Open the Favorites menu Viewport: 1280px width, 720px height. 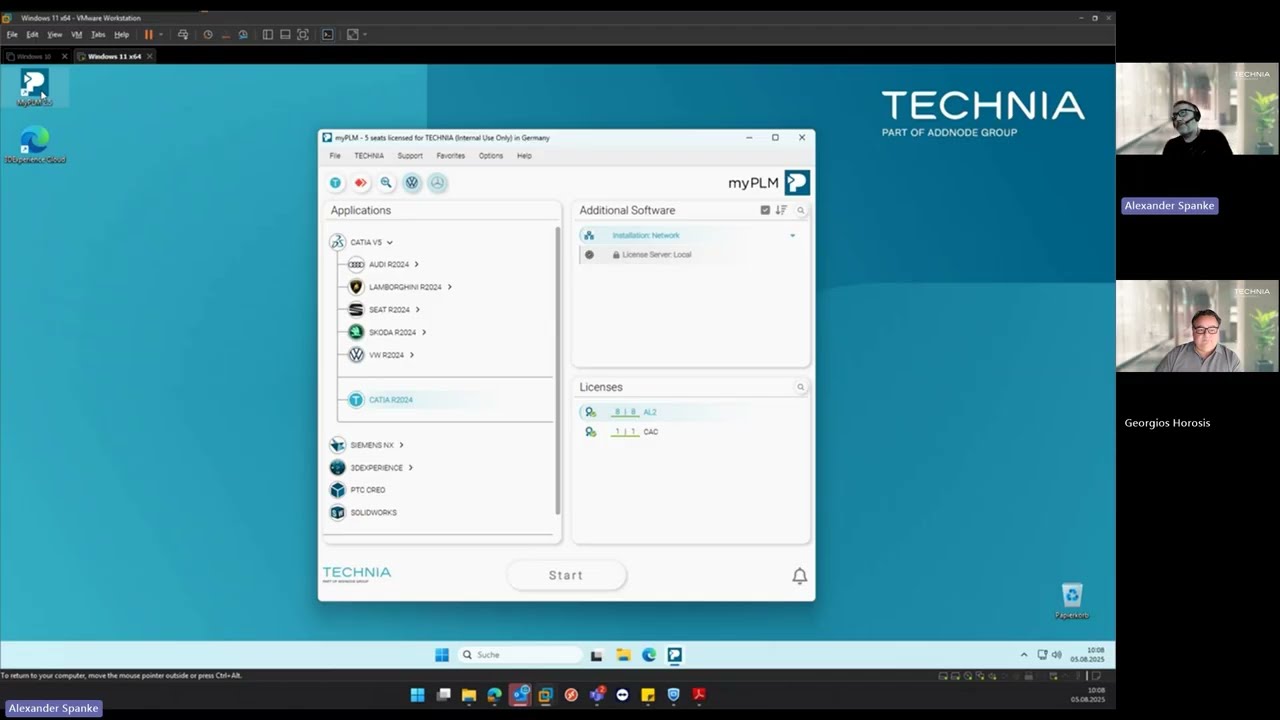tap(451, 156)
